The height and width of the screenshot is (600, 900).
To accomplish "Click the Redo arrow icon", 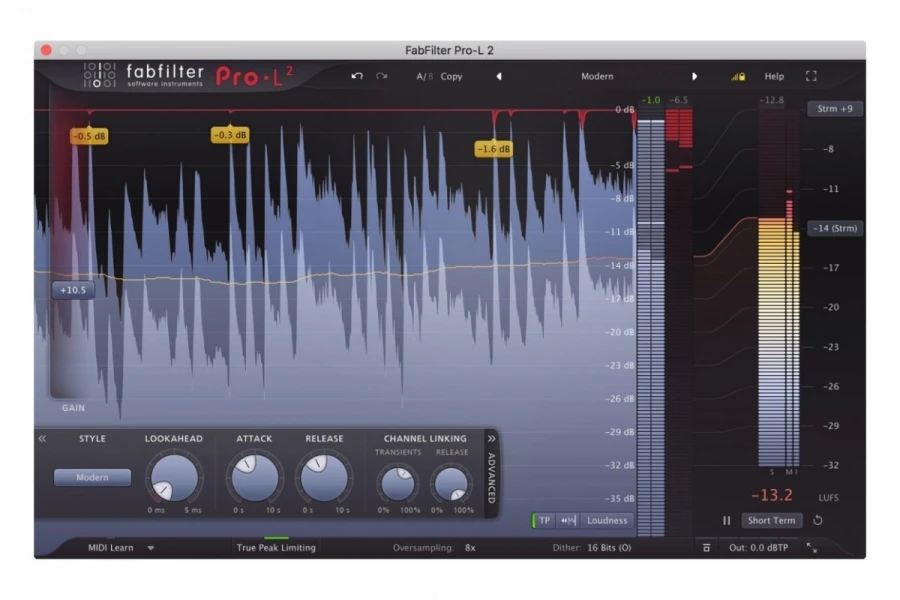I will [x=382, y=76].
